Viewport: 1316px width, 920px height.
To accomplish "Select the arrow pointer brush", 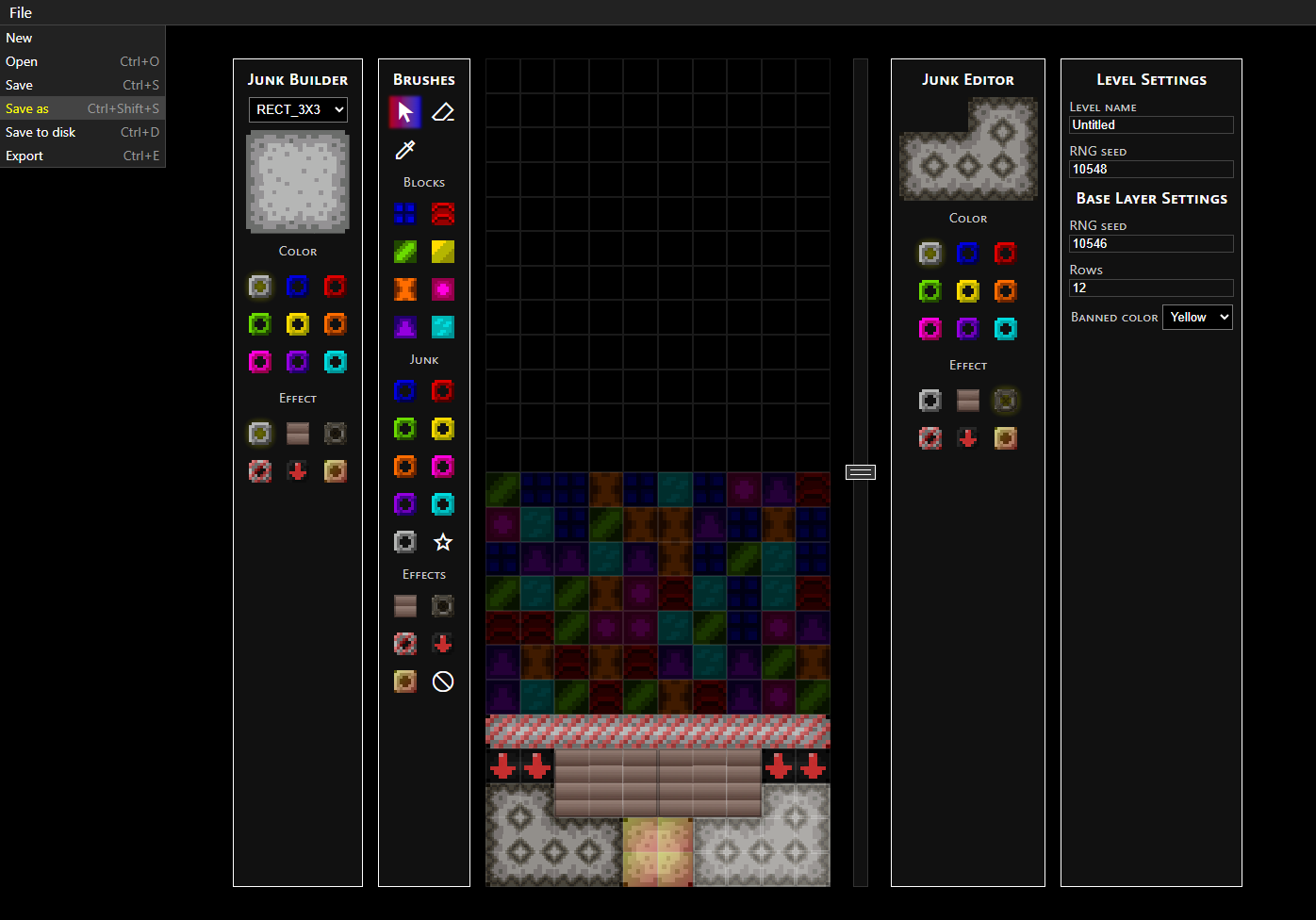I will (x=405, y=113).
